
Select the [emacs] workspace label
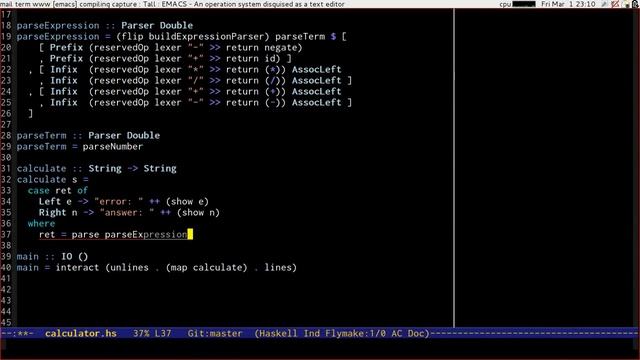tap(65, 4)
